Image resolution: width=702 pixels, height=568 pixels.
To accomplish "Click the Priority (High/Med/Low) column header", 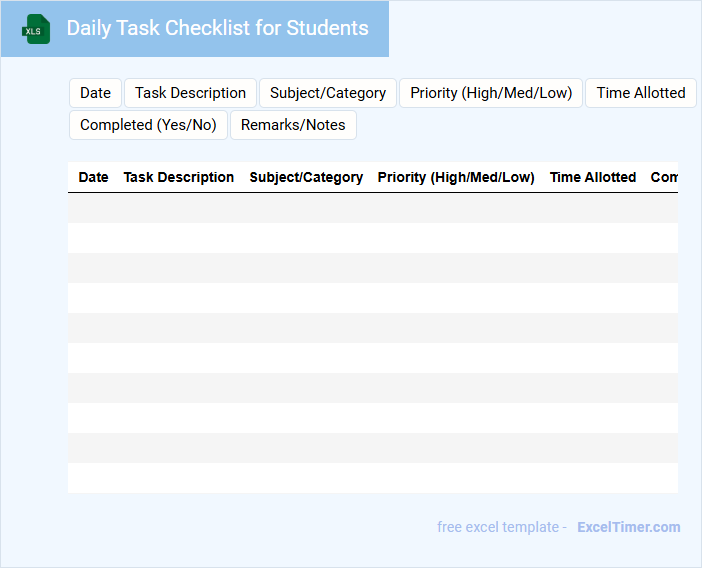I will 456,177.
